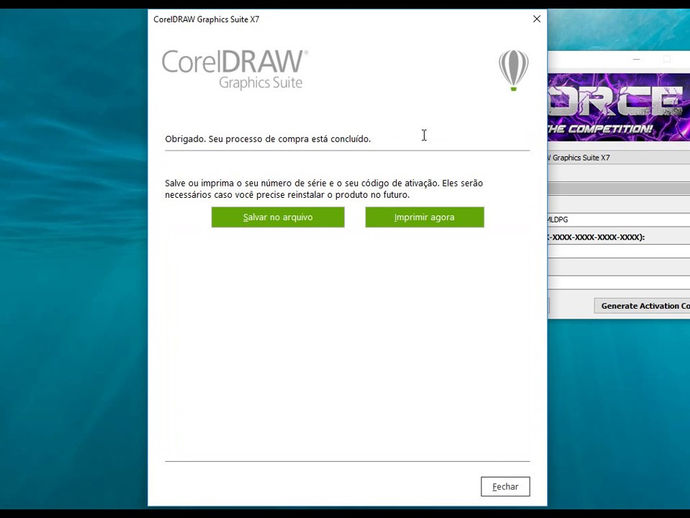Click the Salvar no arquivo button
The width and height of the screenshot is (690, 518).
(x=278, y=217)
